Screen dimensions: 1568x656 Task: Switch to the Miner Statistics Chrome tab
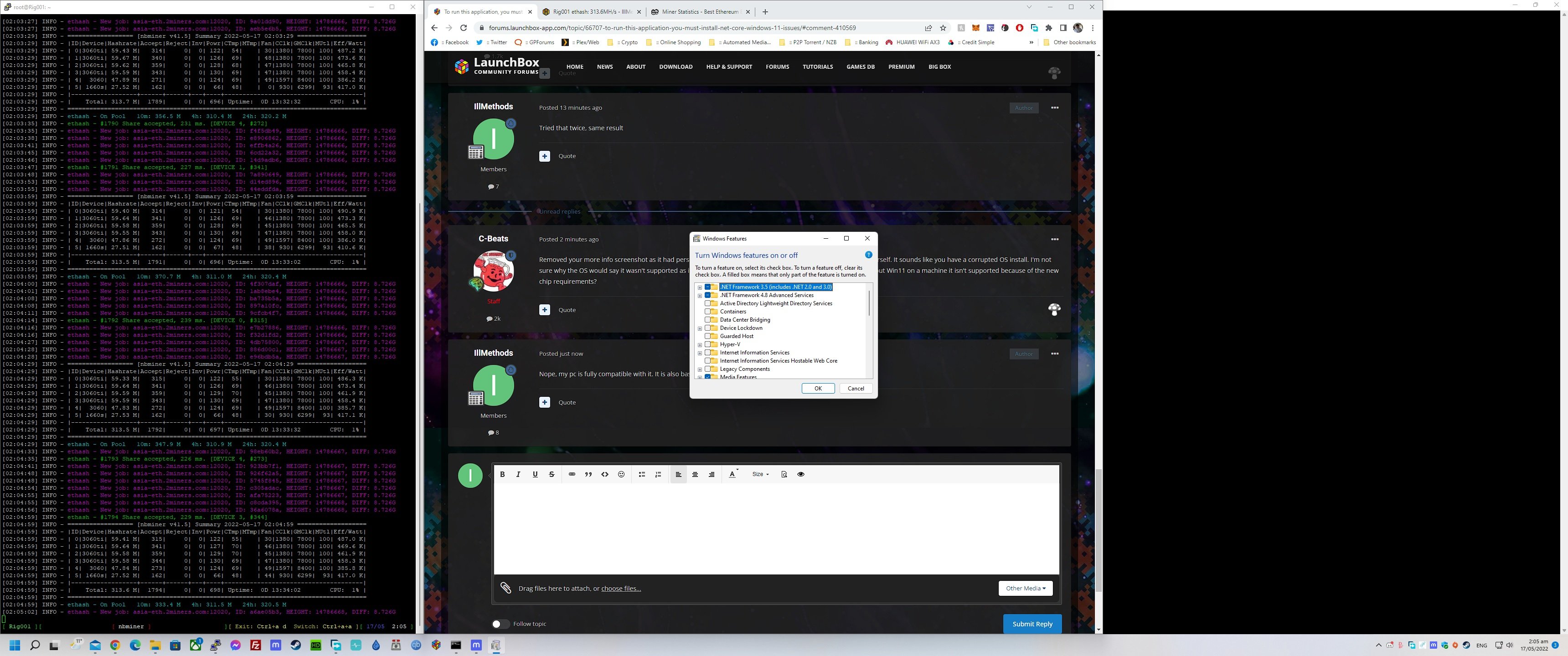[700, 11]
